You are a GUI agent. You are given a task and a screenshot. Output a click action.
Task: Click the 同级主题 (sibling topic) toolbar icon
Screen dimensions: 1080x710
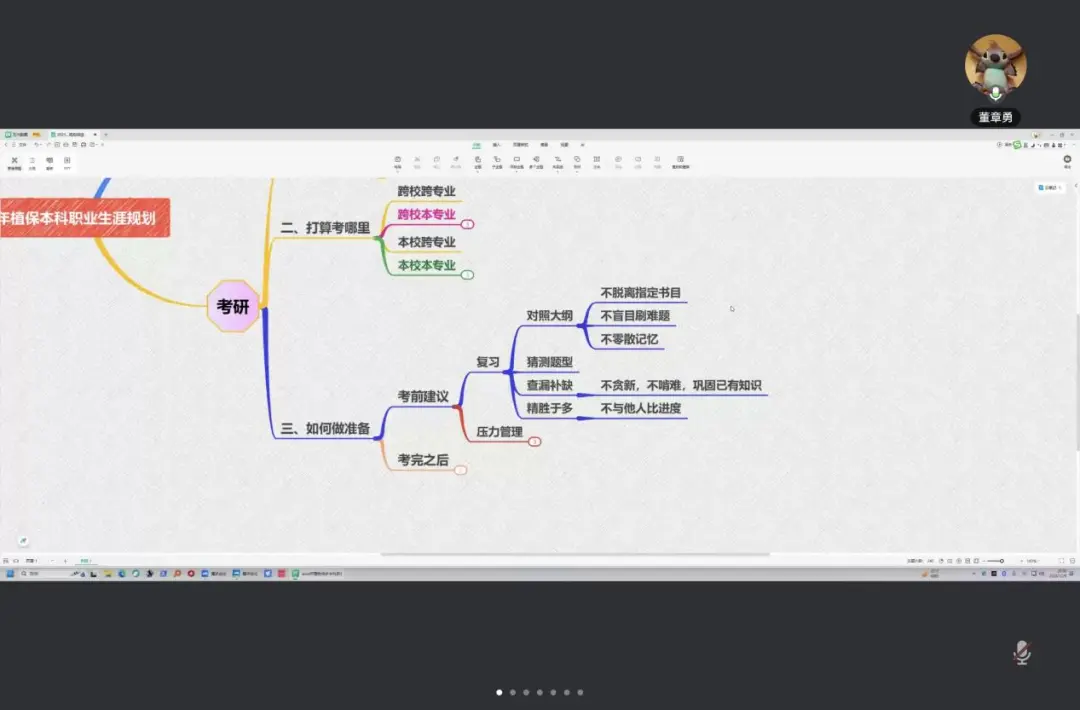click(x=516, y=160)
